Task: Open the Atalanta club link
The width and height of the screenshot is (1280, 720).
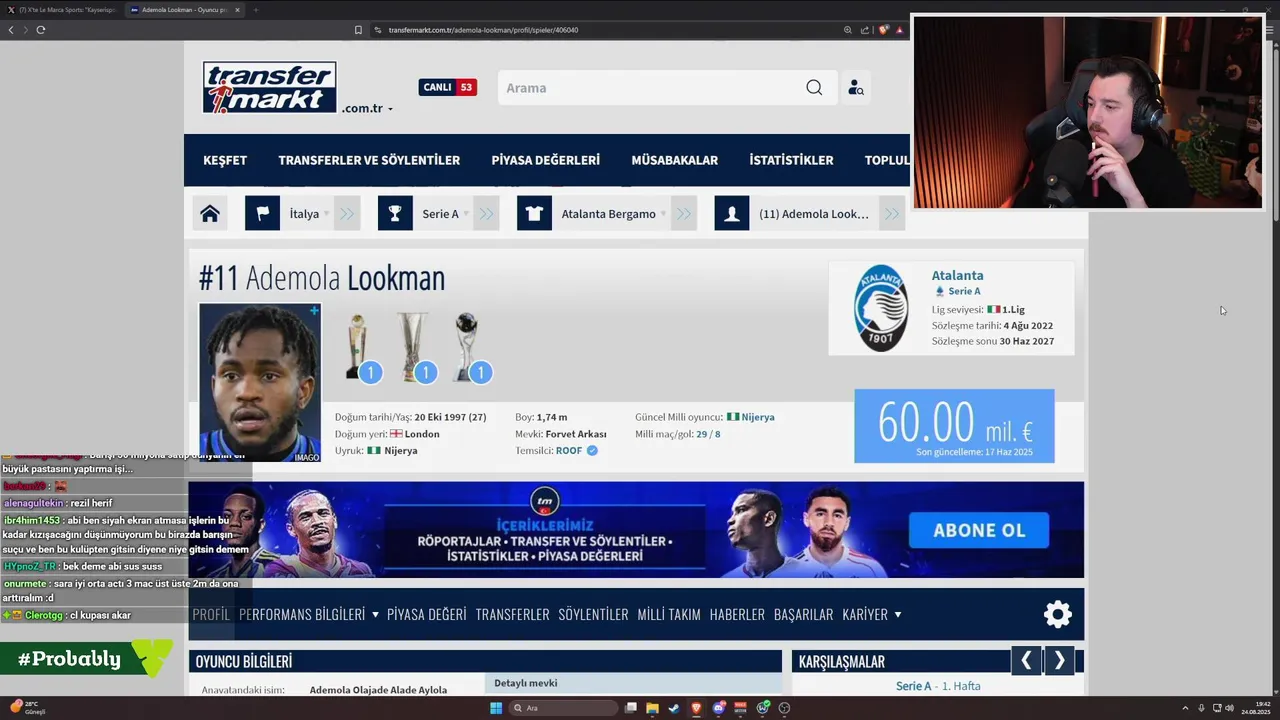Action: pyautogui.click(x=957, y=275)
